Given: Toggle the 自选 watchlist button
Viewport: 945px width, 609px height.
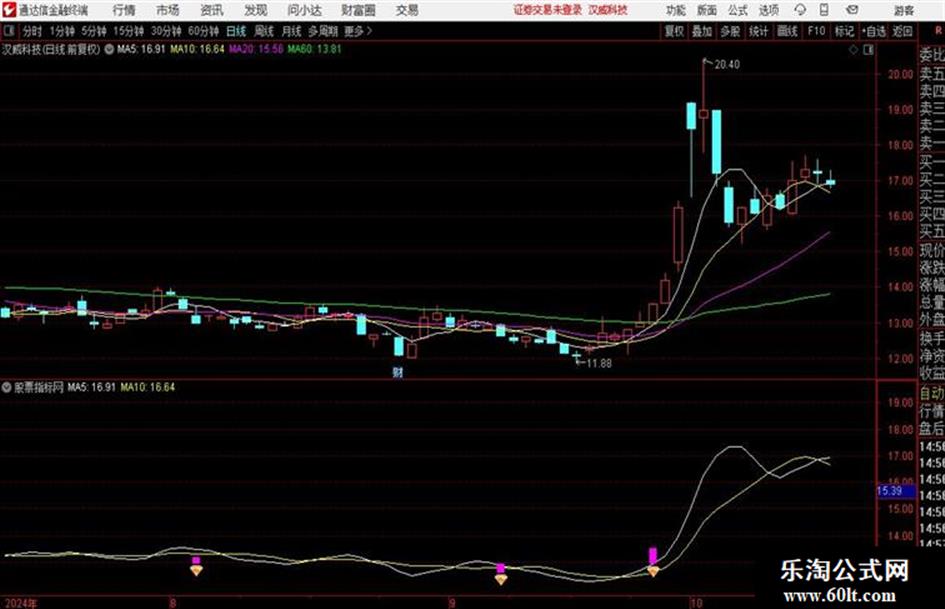Looking at the screenshot, I should [x=874, y=31].
